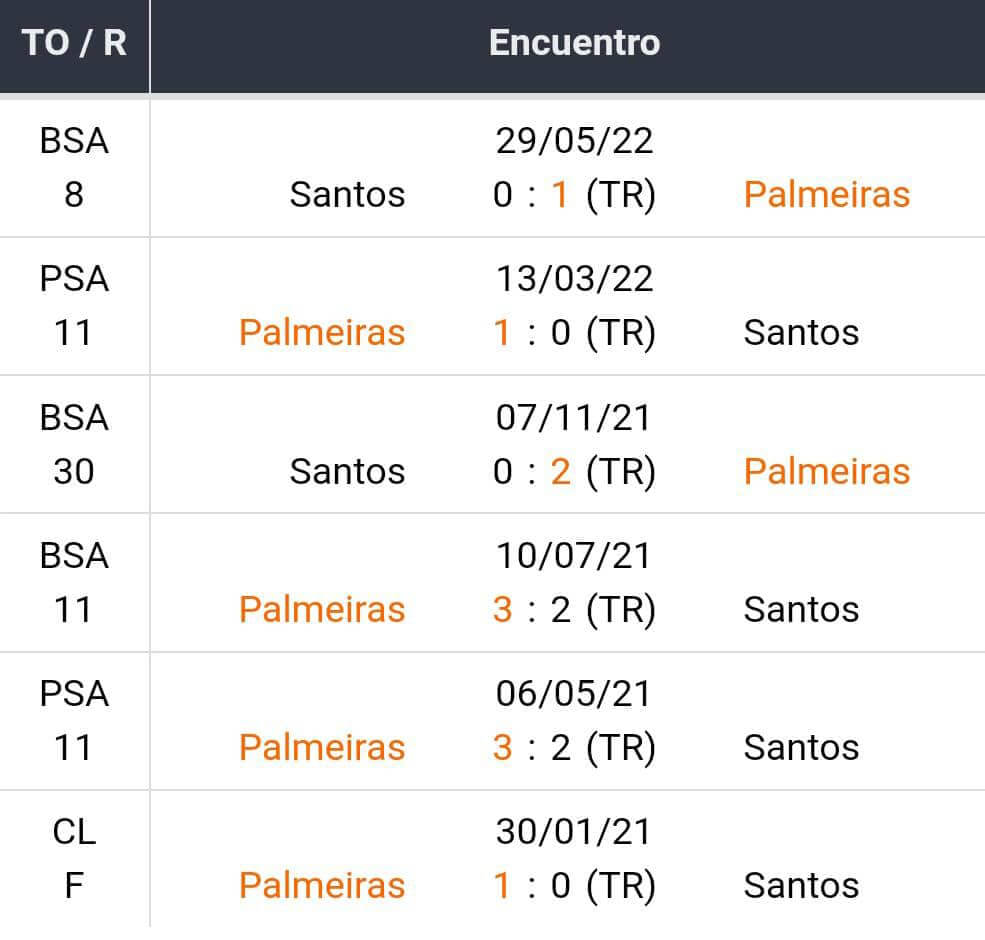
Task: Select Santos in the 13/03/22 match
Action: (801, 332)
